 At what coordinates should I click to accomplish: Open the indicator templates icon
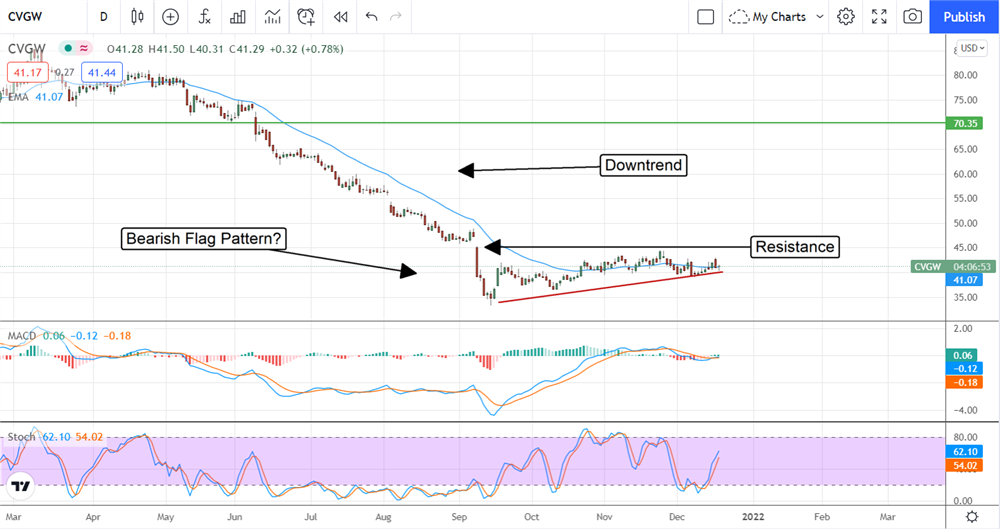[x=272, y=17]
